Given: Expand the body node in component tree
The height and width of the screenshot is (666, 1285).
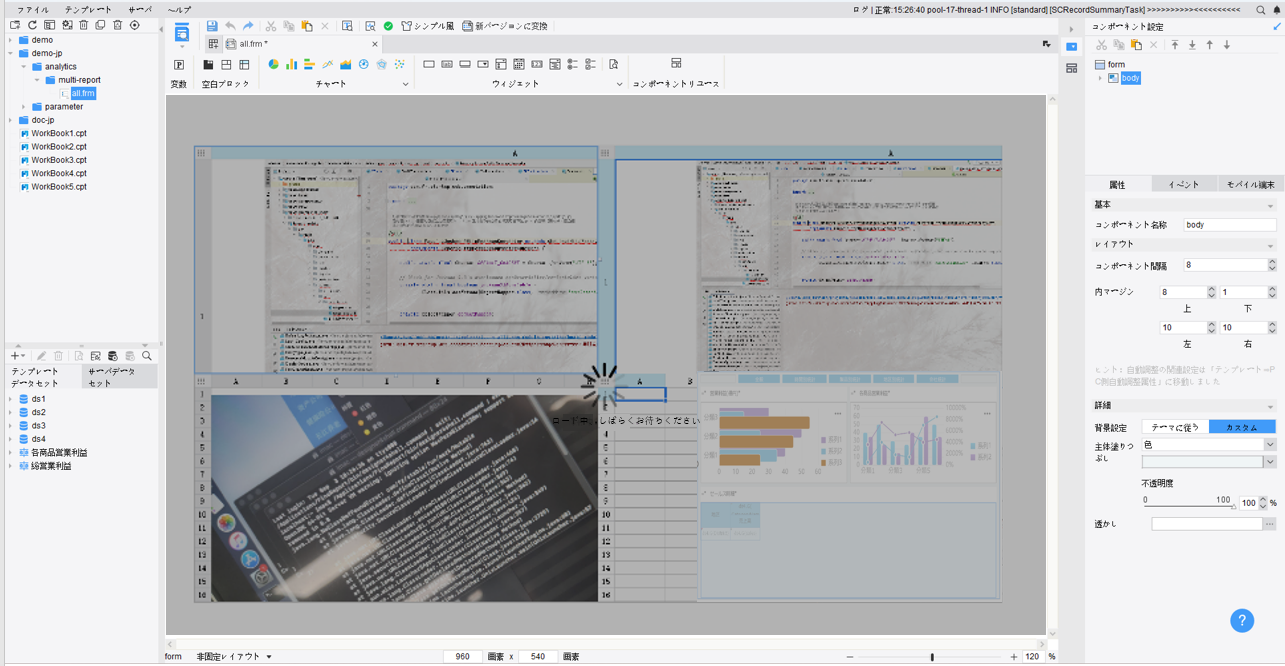Looking at the screenshot, I should 1100,78.
